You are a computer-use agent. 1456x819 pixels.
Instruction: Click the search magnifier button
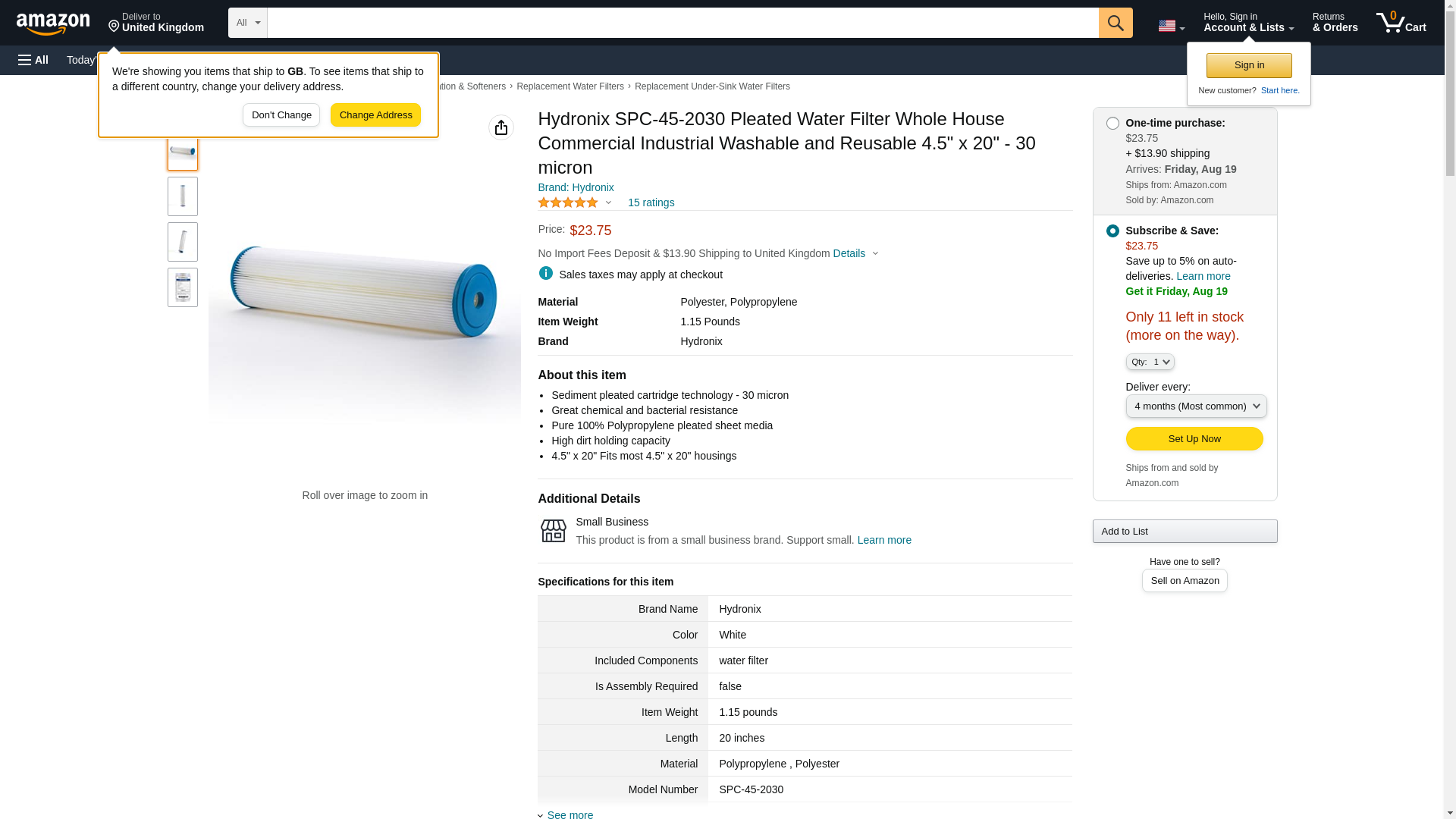1115,23
